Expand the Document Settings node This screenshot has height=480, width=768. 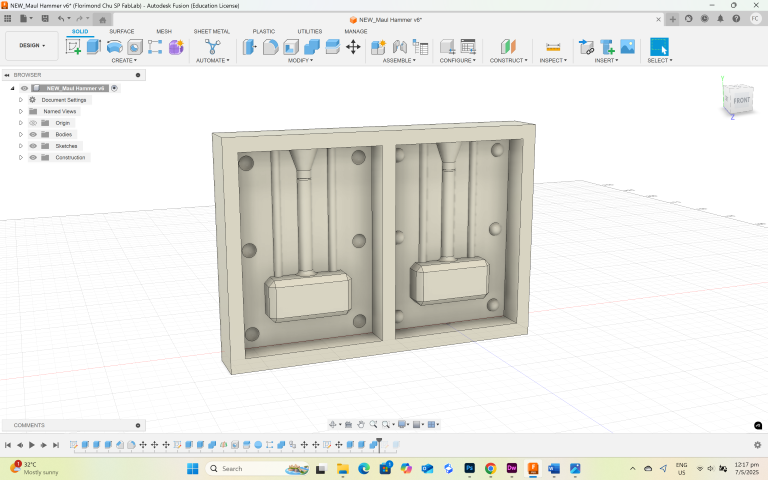21,100
